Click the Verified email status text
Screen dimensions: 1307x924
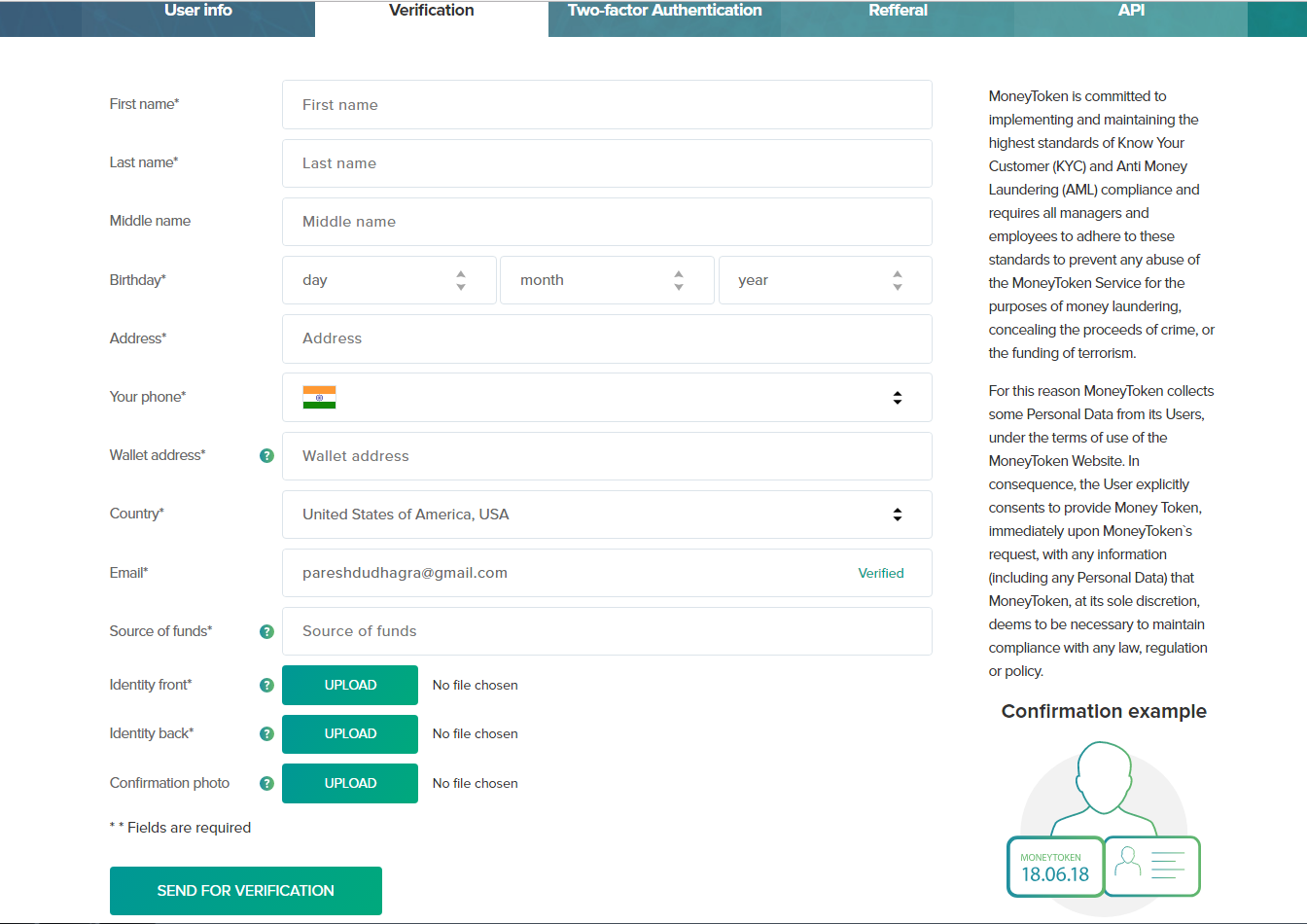[x=881, y=573]
